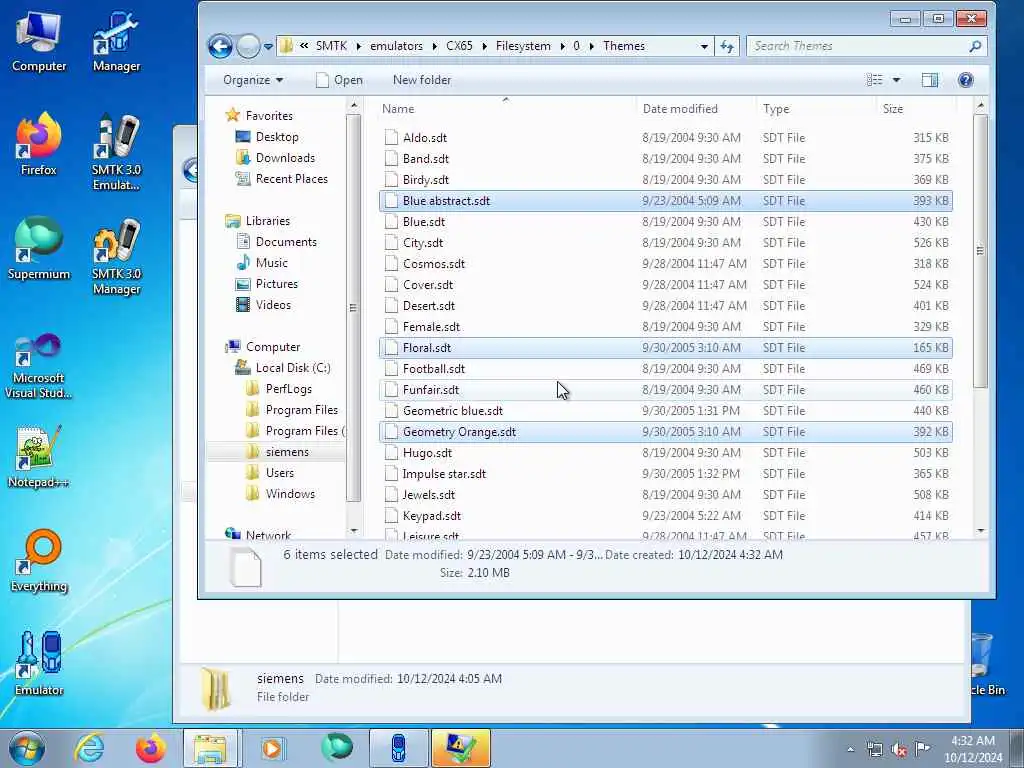Open the Notepad++ desktop shortcut

[39, 456]
